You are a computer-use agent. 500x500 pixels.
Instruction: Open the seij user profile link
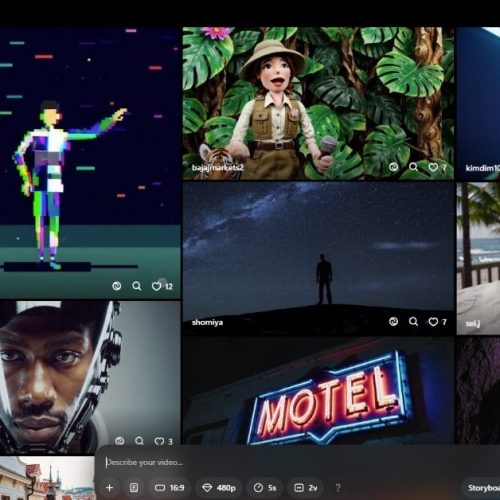473,323
